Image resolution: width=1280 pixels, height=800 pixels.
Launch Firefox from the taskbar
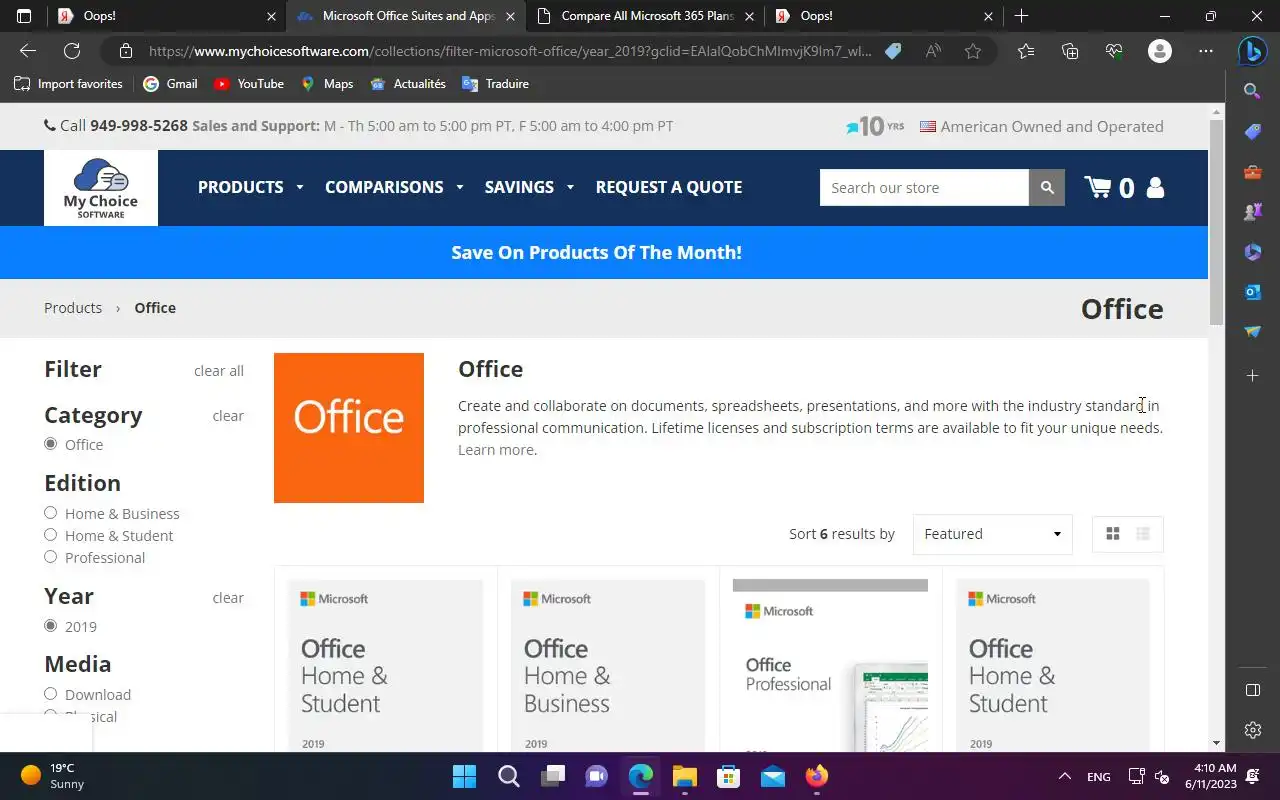pyautogui.click(x=816, y=776)
